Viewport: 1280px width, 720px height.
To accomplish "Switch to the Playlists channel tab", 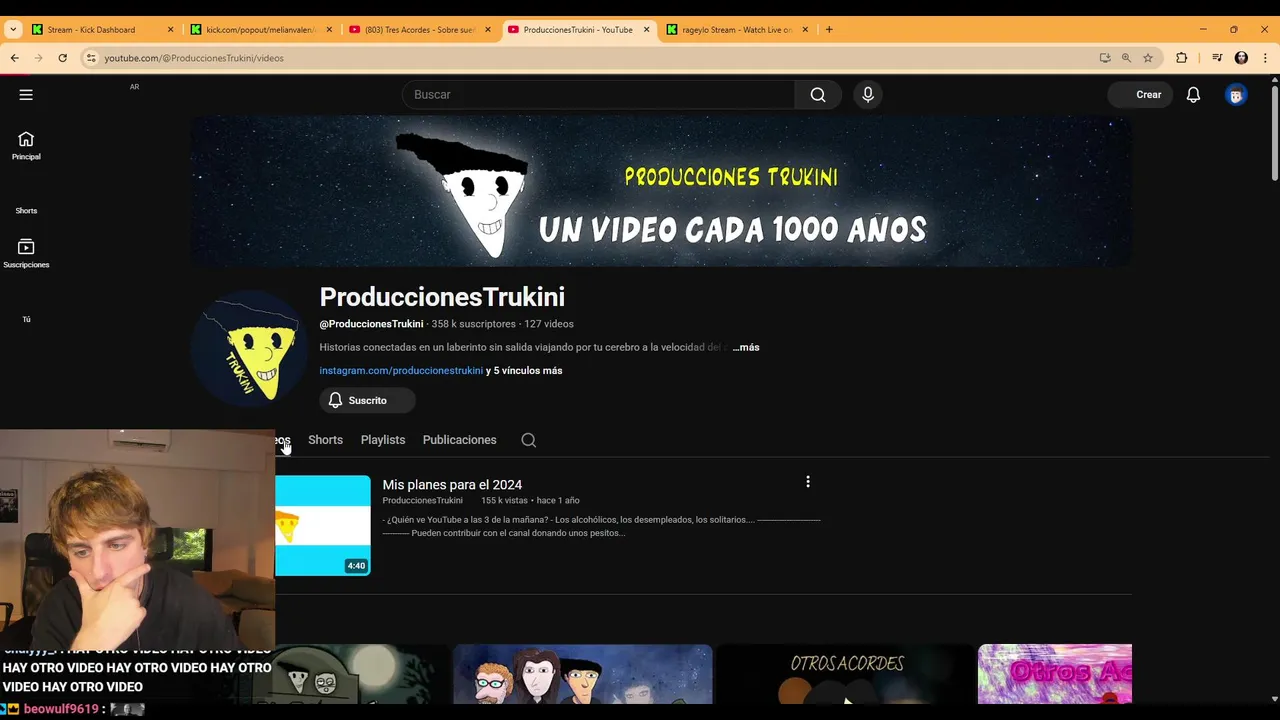I will (383, 440).
